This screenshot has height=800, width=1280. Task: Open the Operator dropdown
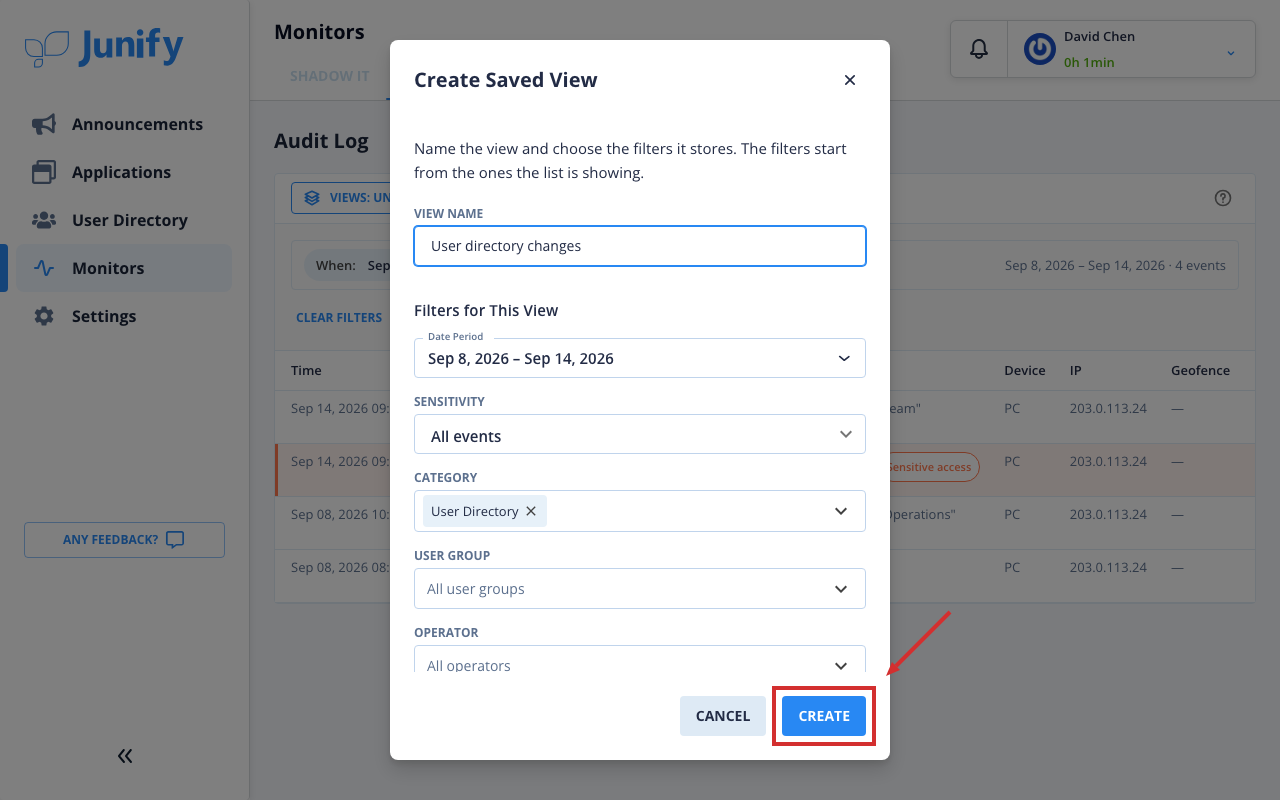640,661
